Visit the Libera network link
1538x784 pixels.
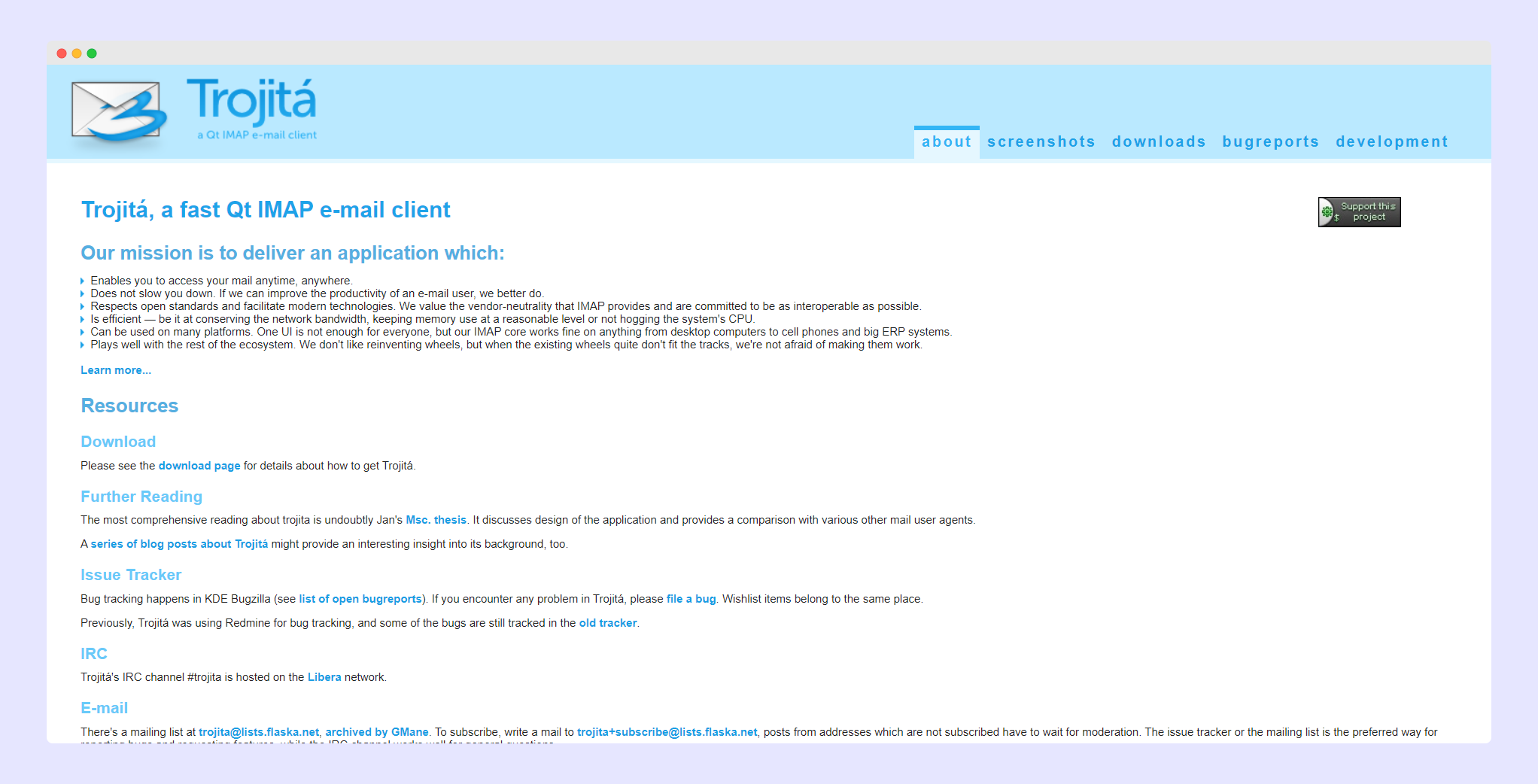tap(324, 676)
